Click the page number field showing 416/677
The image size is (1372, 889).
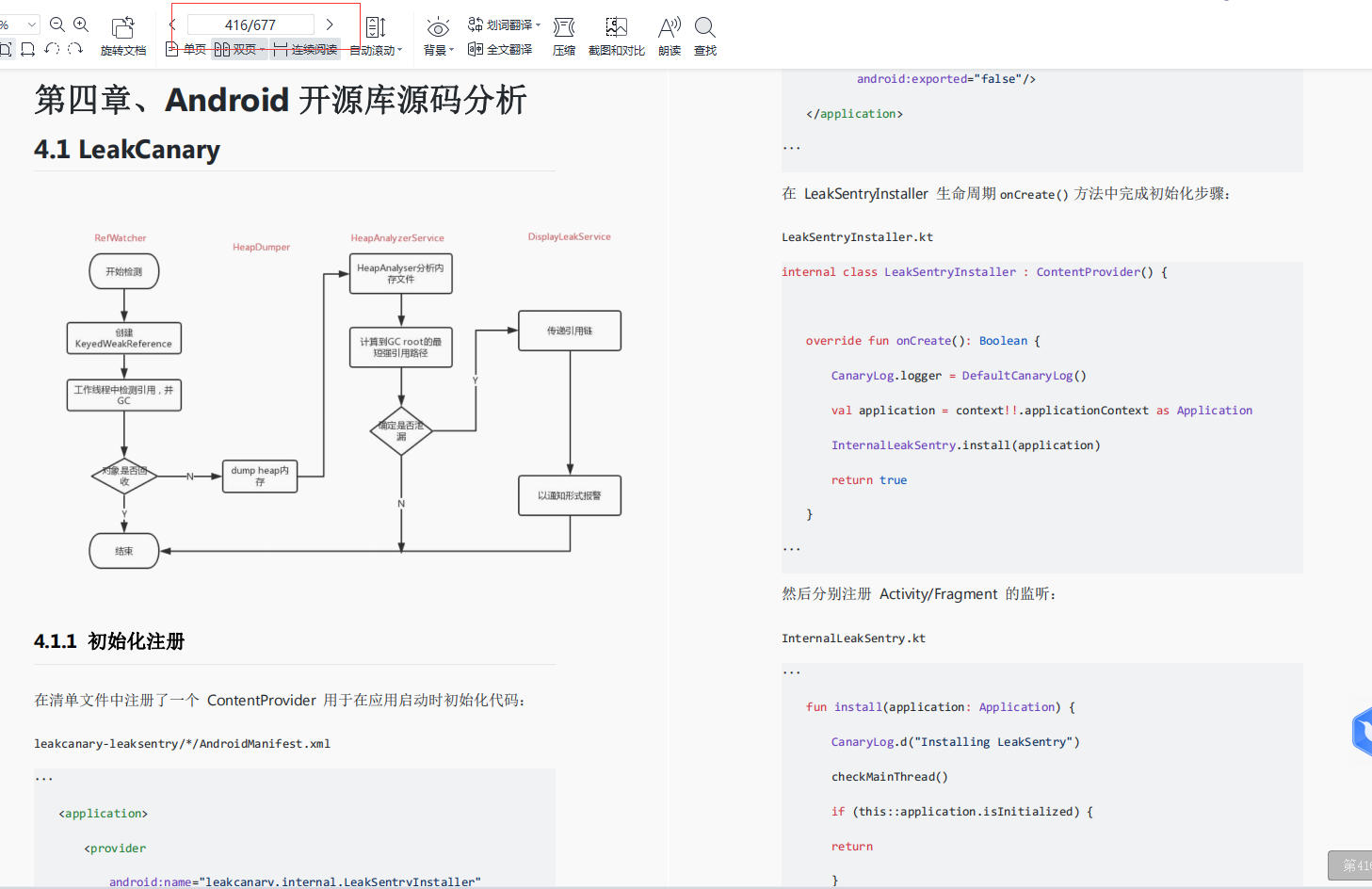(x=250, y=25)
